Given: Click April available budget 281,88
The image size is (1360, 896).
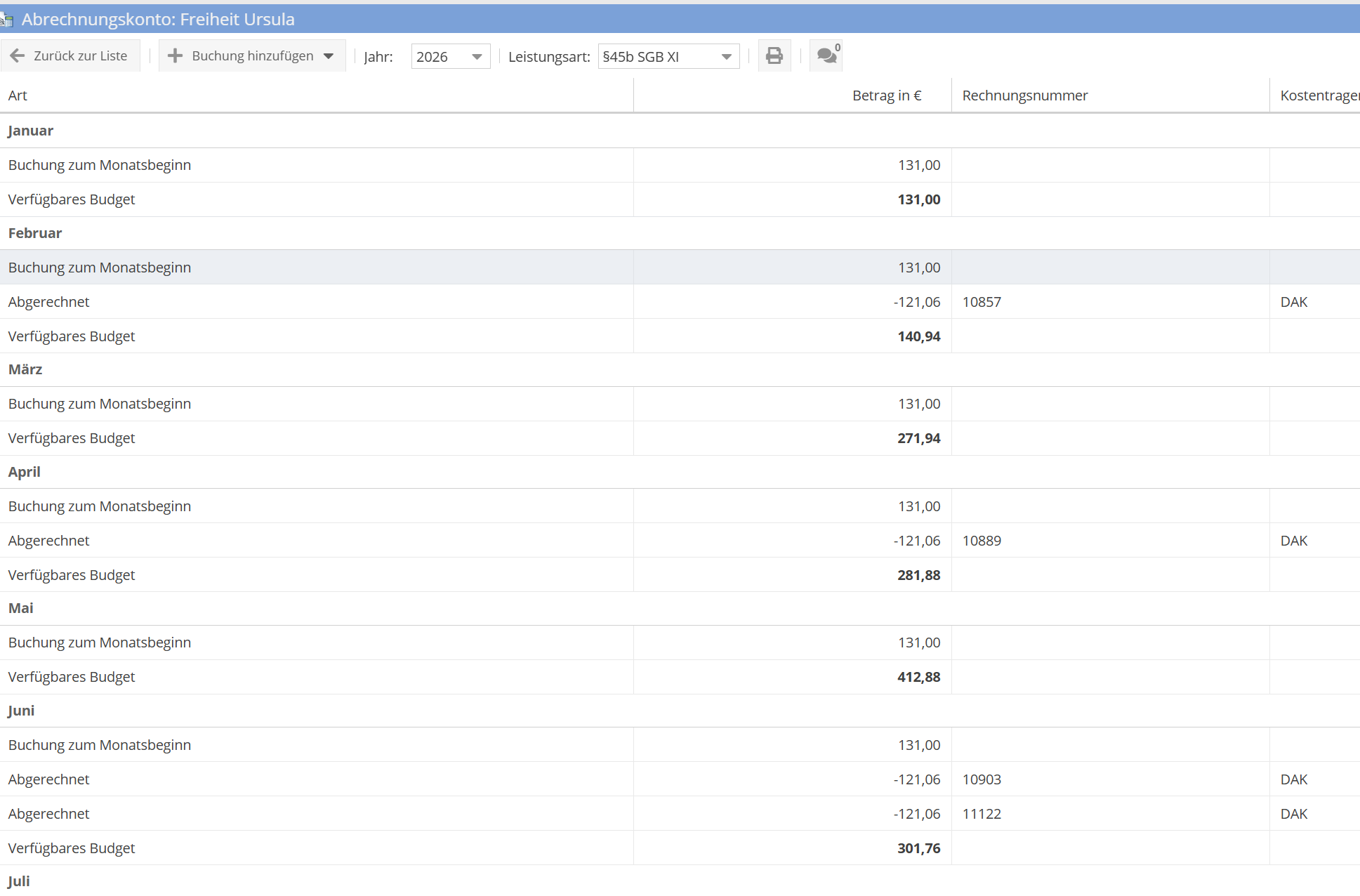Looking at the screenshot, I should [918, 575].
